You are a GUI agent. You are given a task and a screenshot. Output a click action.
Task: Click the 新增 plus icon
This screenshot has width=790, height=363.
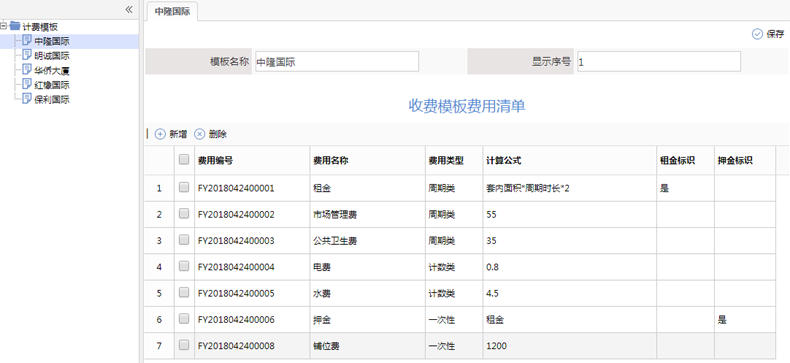(160, 134)
